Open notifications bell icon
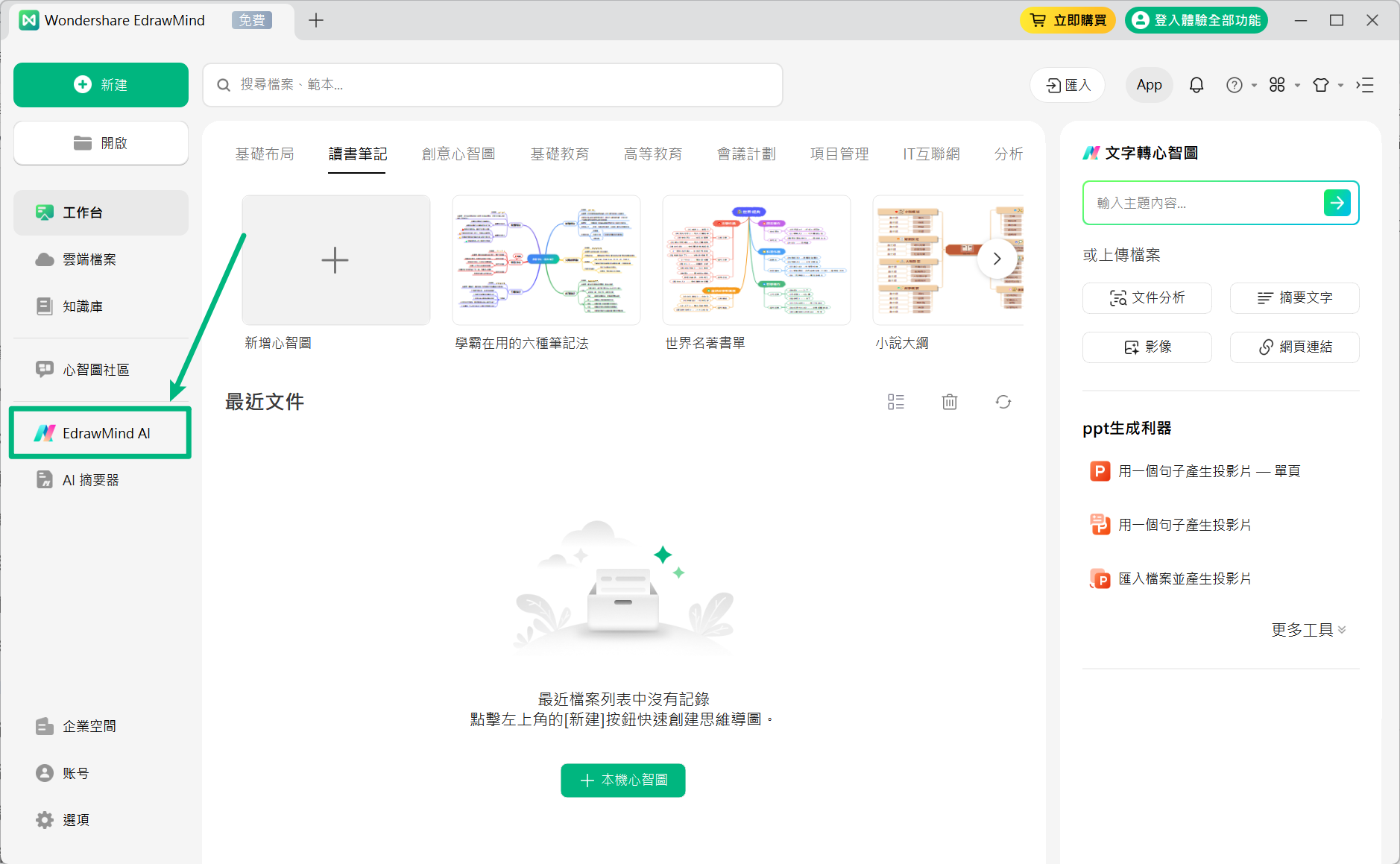This screenshot has width=1400, height=864. pyautogui.click(x=1196, y=85)
